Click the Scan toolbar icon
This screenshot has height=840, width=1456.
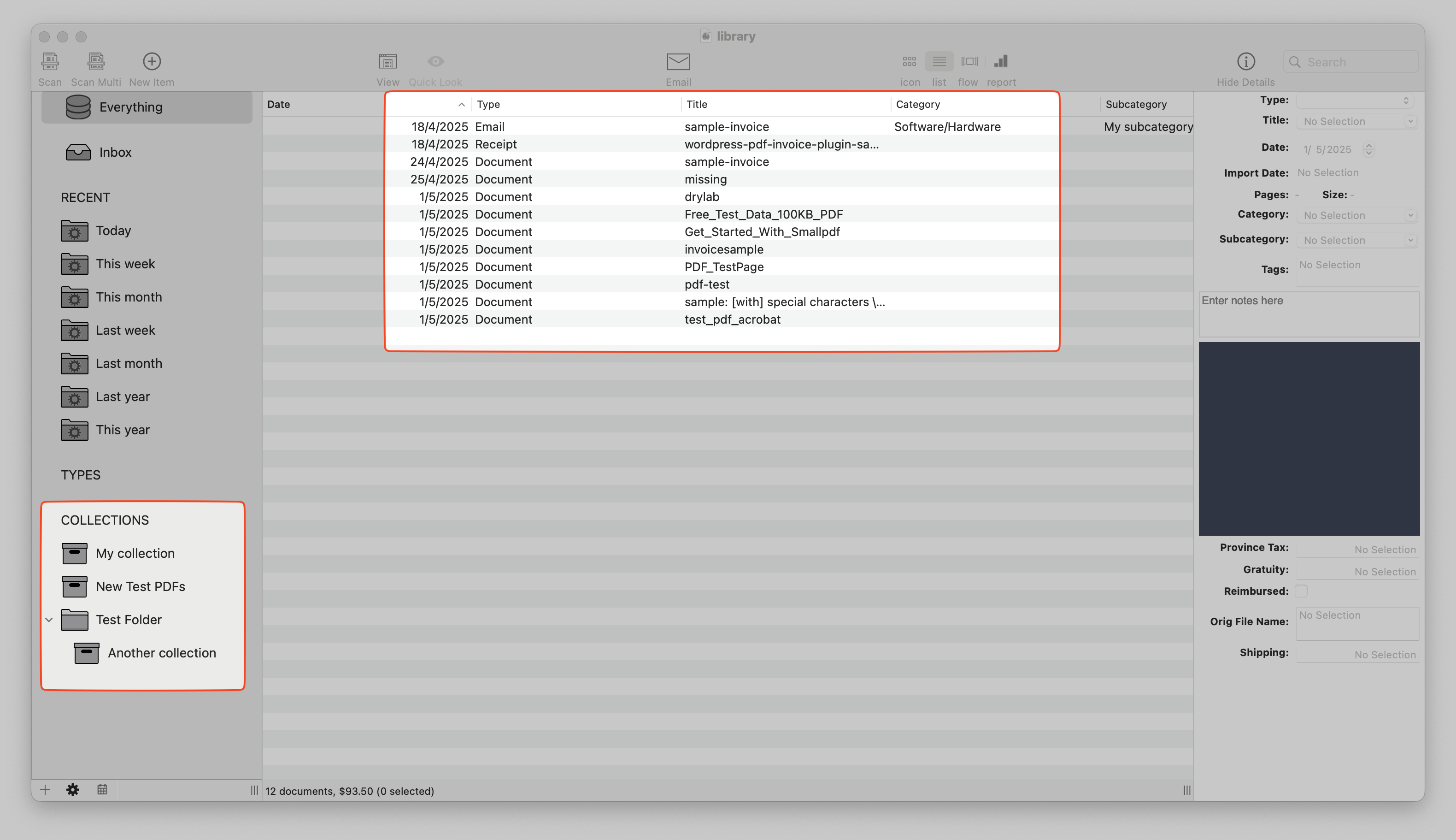pyautogui.click(x=50, y=61)
